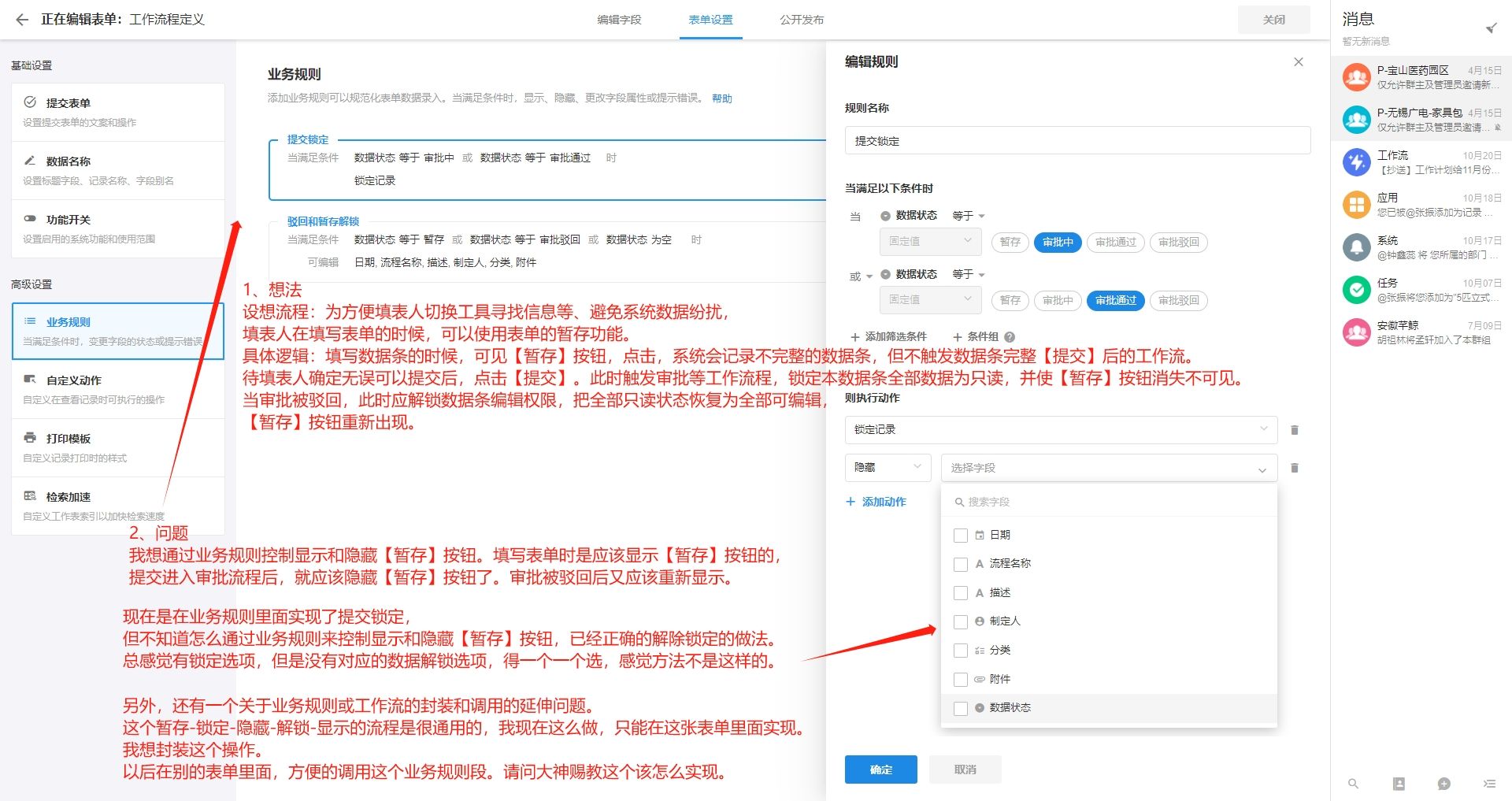The width and height of the screenshot is (1512, 801).
Task: Expand the 隐藏 action dropdown
Action: pyautogui.click(x=887, y=467)
